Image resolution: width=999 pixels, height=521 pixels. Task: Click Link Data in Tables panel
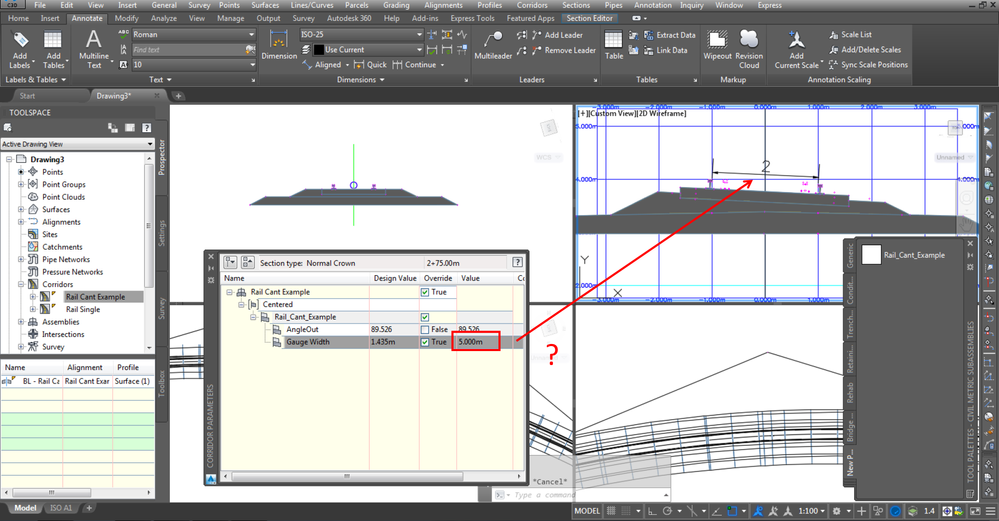(x=666, y=50)
